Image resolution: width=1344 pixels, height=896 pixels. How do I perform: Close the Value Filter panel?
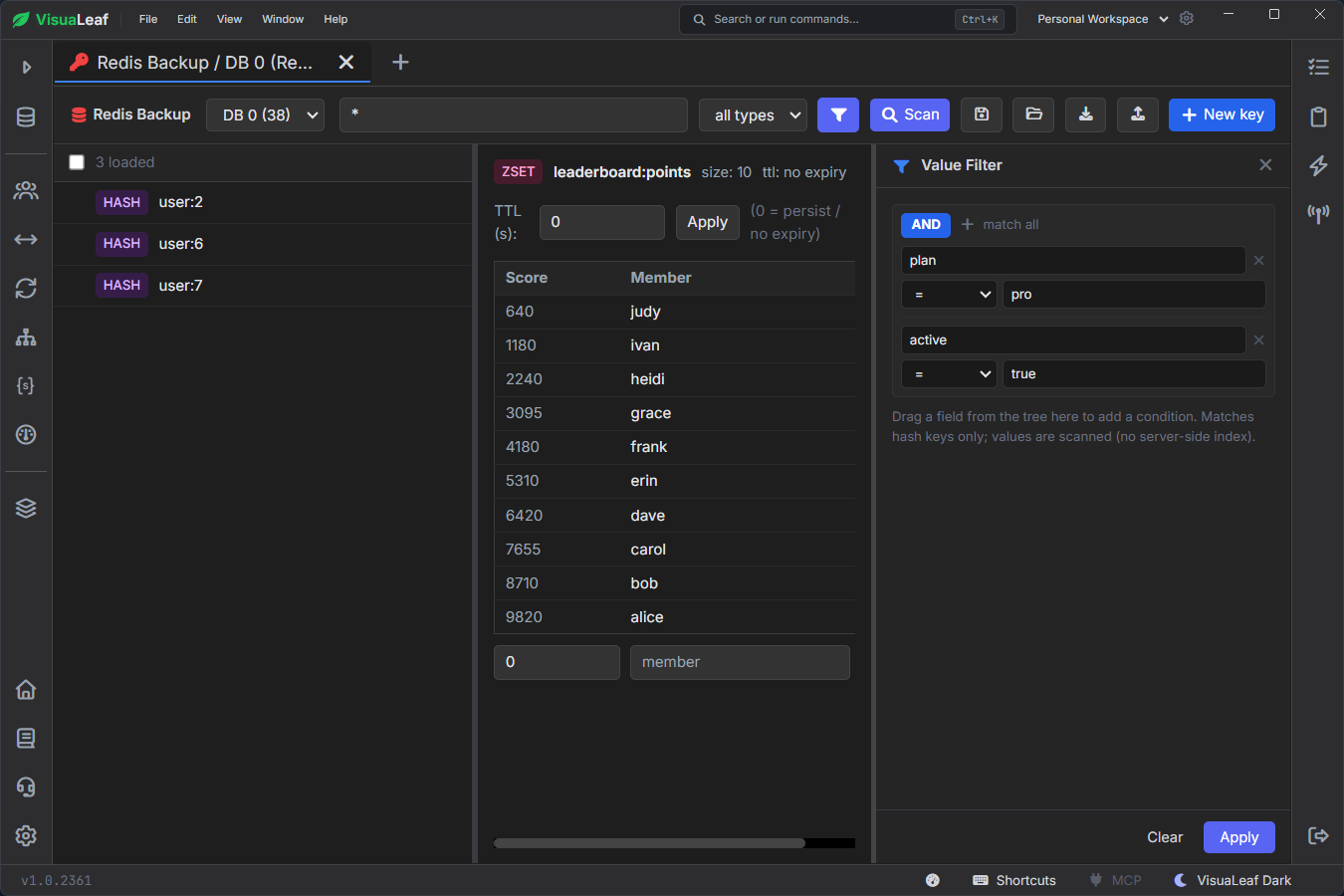point(1265,165)
